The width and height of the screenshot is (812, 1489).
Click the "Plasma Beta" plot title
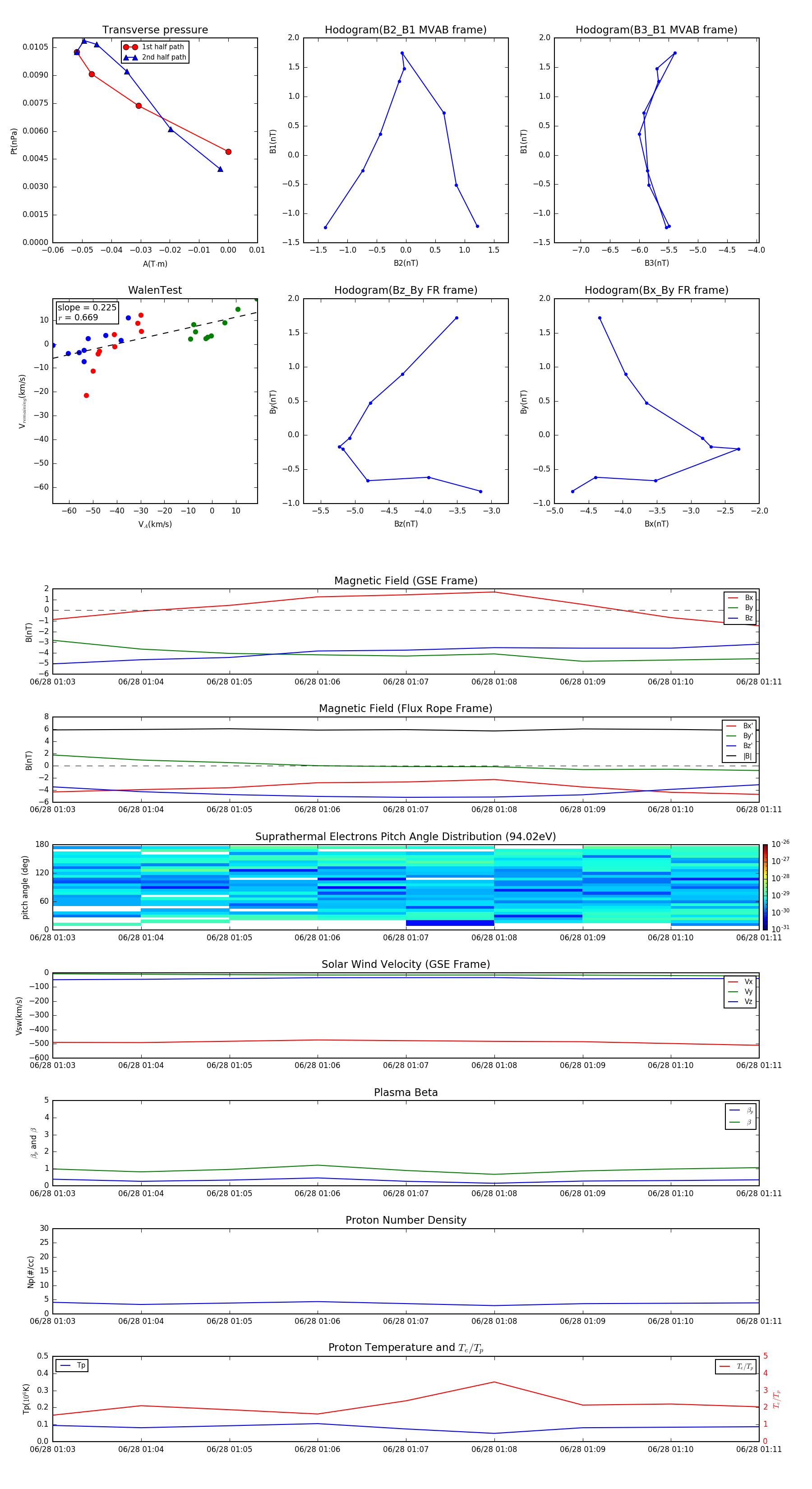click(406, 1093)
